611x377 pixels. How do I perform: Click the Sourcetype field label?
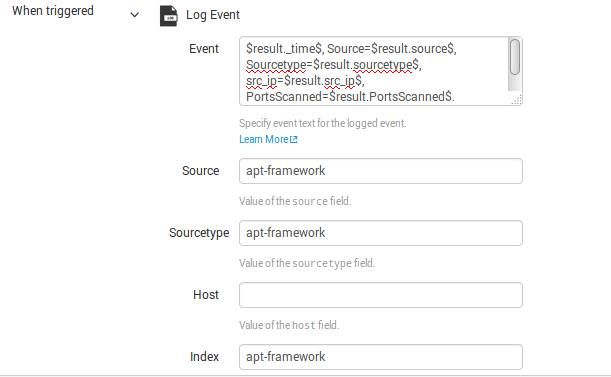199,233
